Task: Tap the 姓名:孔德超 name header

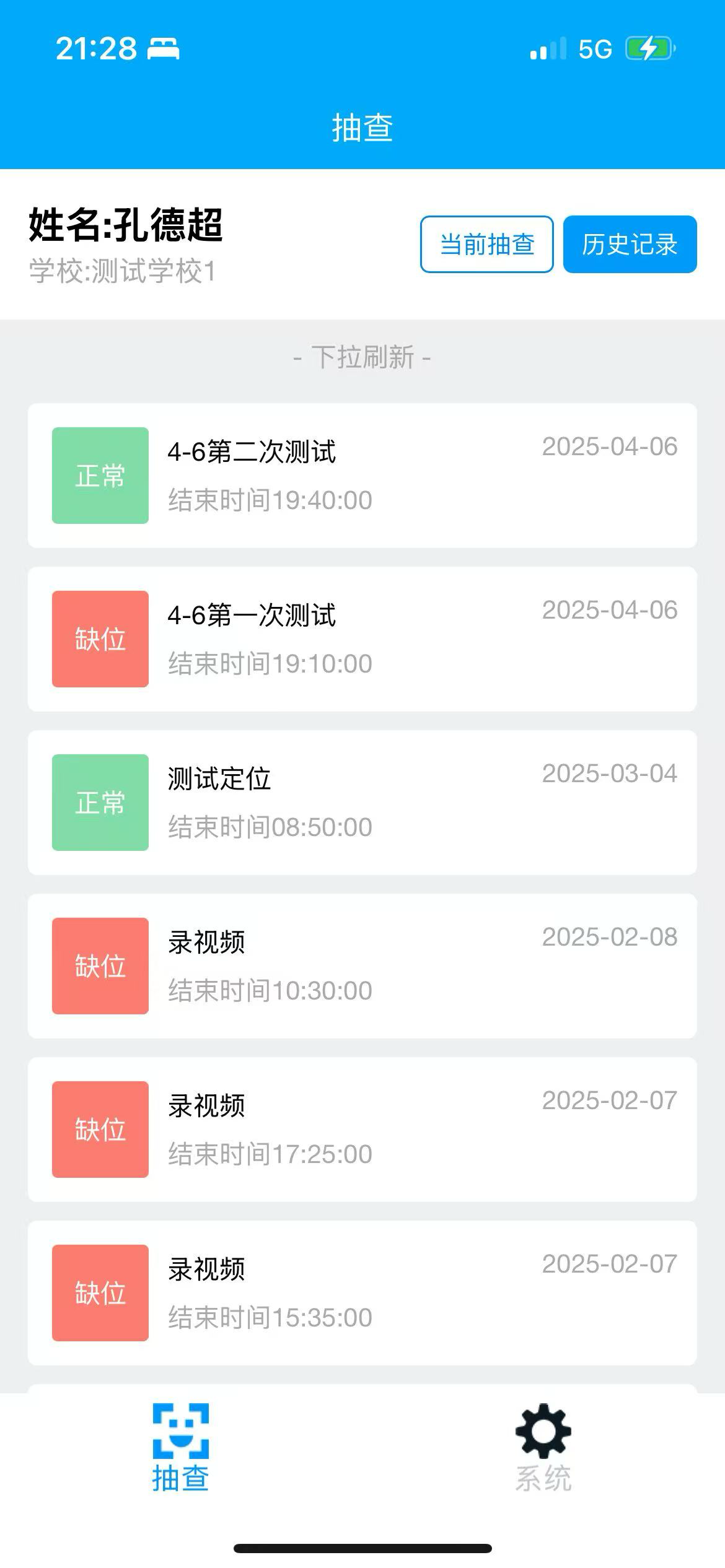Action: [126, 225]
